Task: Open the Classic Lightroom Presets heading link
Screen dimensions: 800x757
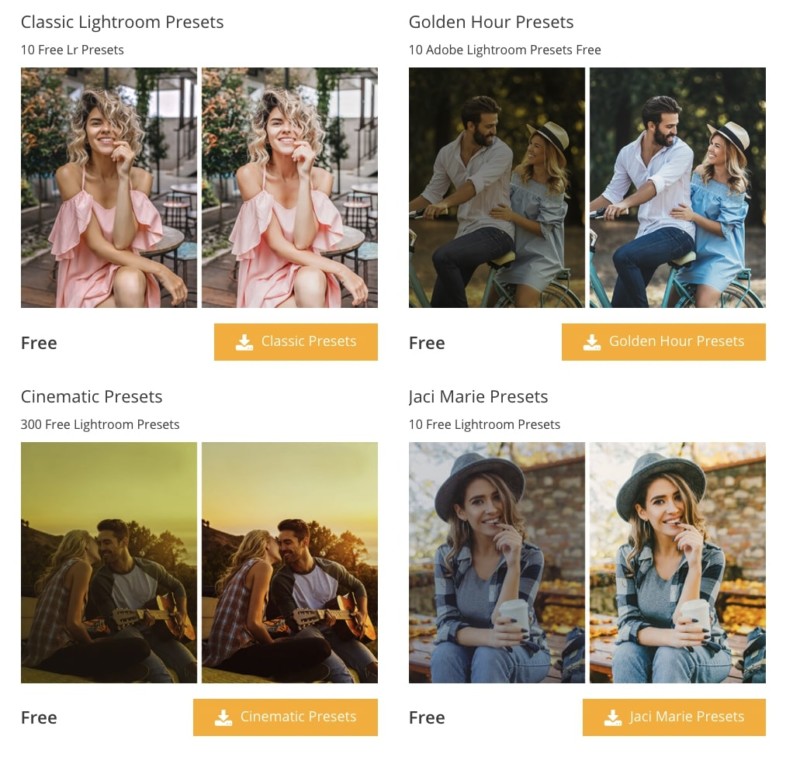Action: click(122, 19)
